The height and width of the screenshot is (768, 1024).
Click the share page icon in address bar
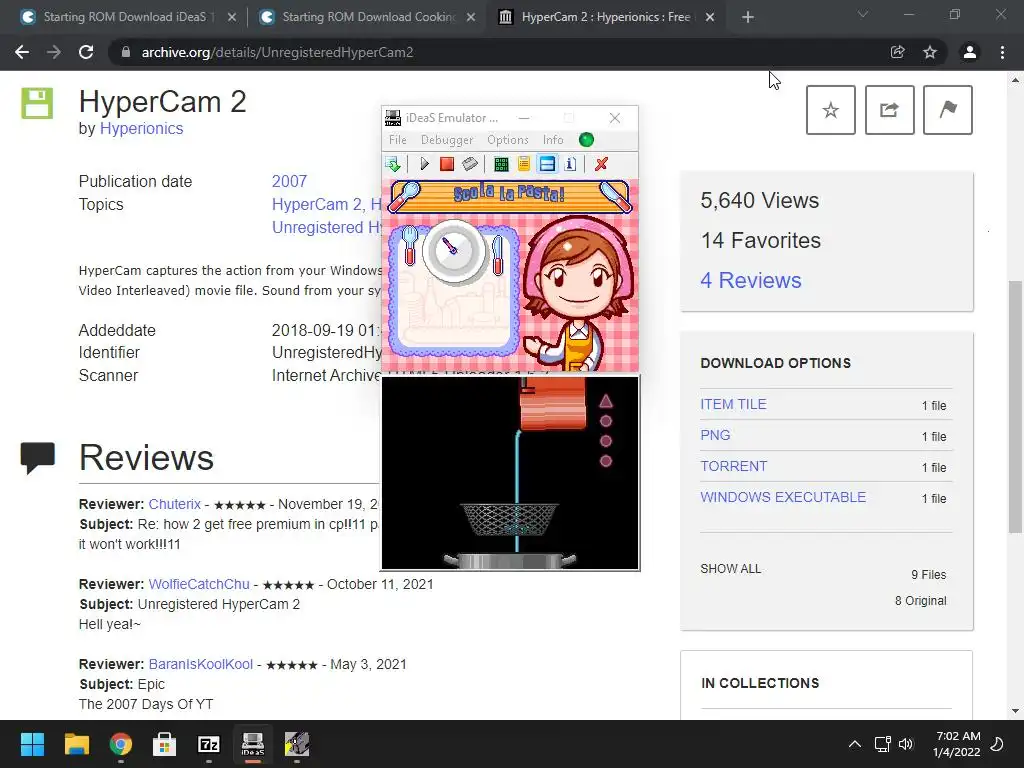pyautogui.click(x=897, y=52)
